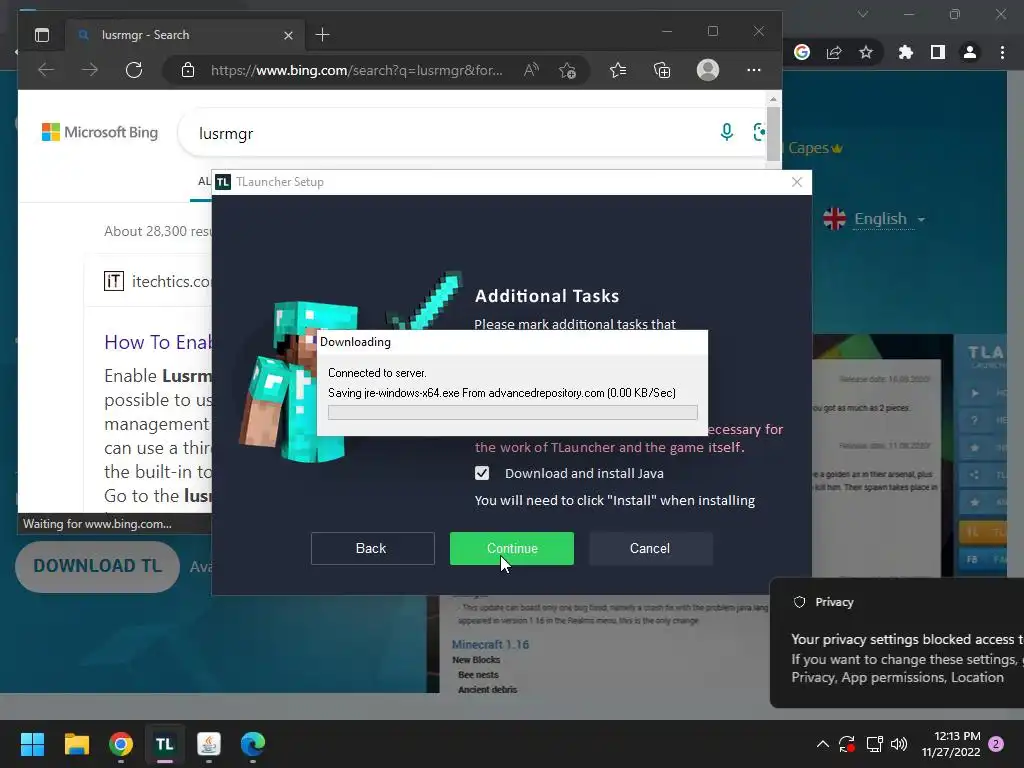The height and width of the screenshot is (768, 1024).
Task: Click Back in TLauncher Setup
Action: pos(373,549)
